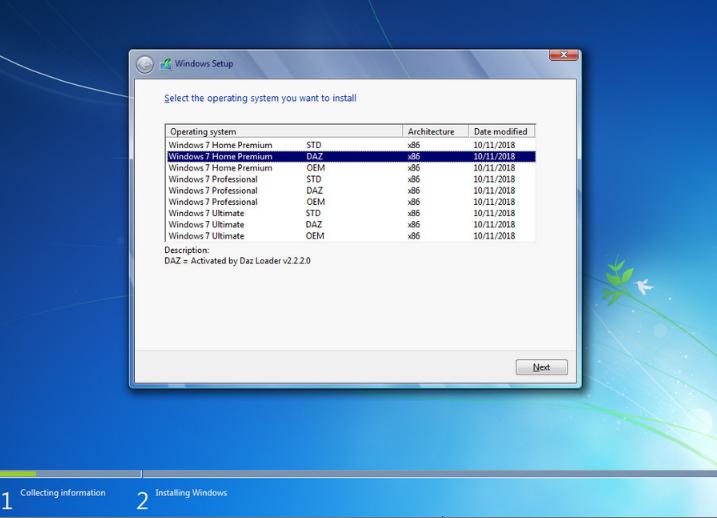Select Windows 7 Ultimate STD row
The width and height of the screenshot is (717, 518).
351,214
